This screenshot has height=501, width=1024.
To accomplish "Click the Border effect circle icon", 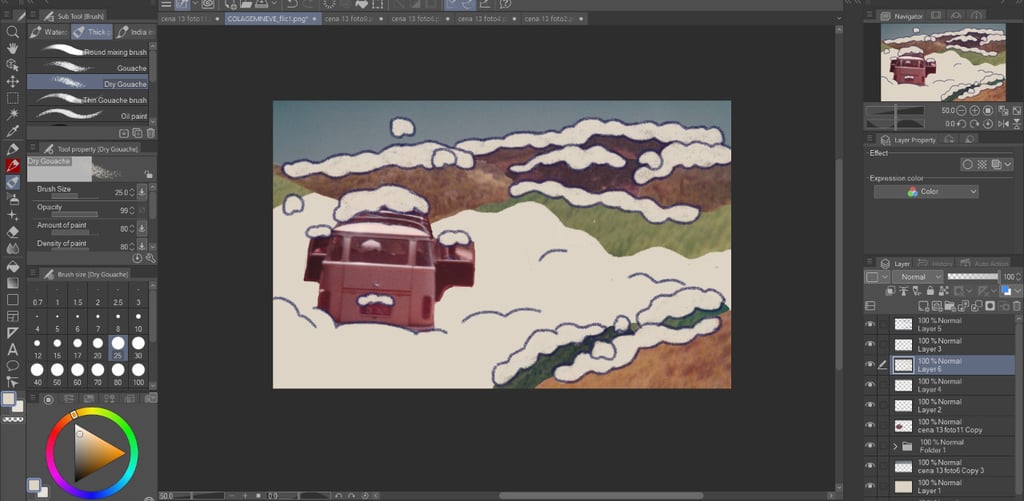I will point(967,164).
